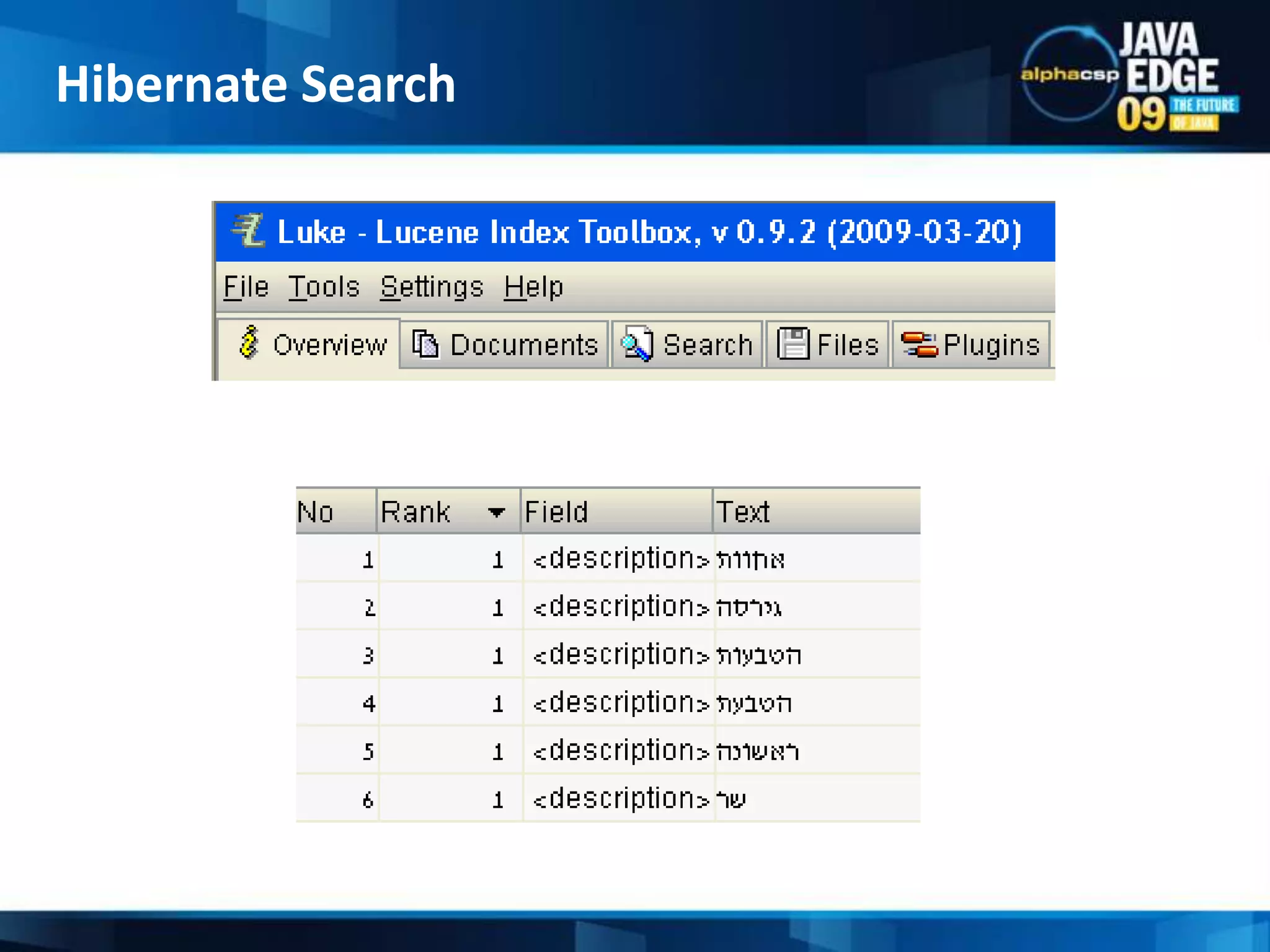Click the Rank column sort arrow
The height and width of the screenshot is (952, 1270).
(496, 512)
